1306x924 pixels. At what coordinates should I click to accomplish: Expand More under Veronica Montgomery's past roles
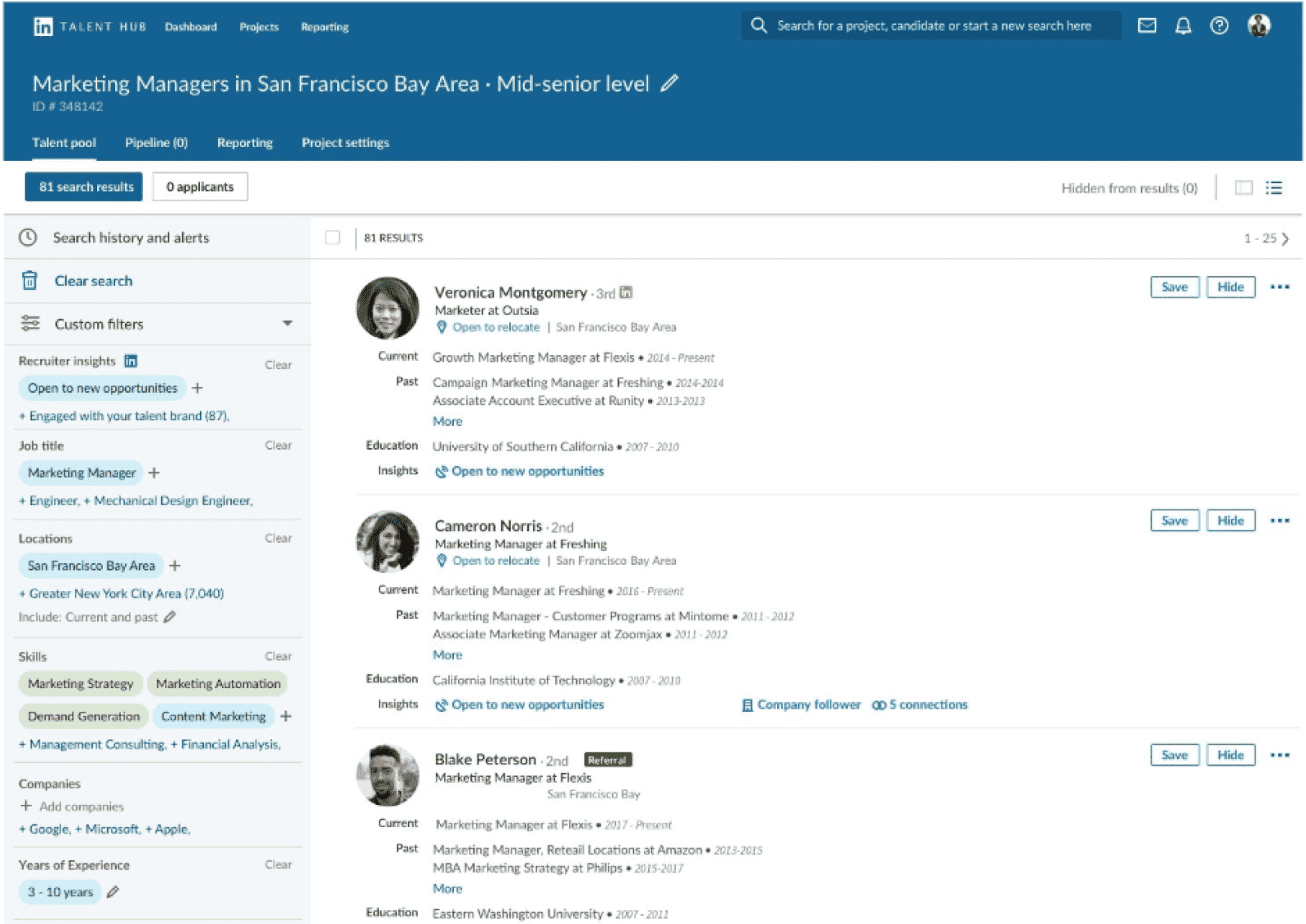pos(447,421)
